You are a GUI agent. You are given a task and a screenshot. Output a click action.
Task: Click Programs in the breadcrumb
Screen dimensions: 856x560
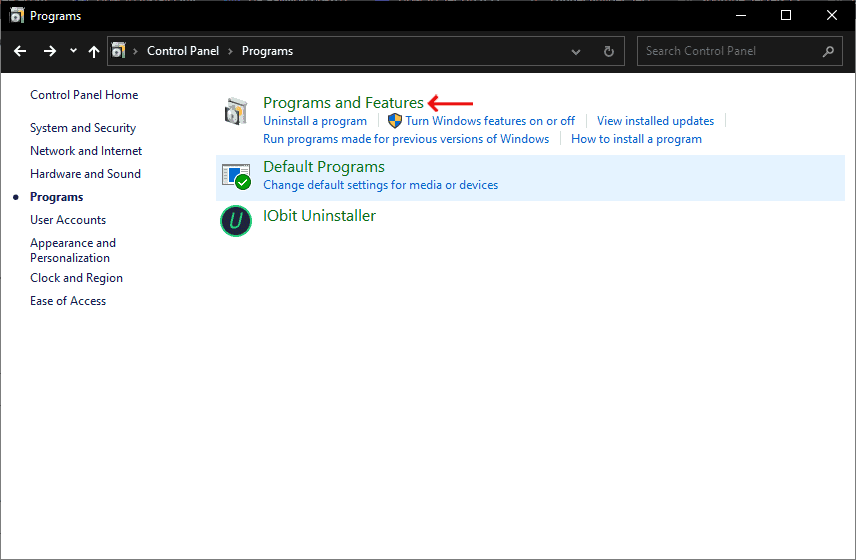coord(268,51)
